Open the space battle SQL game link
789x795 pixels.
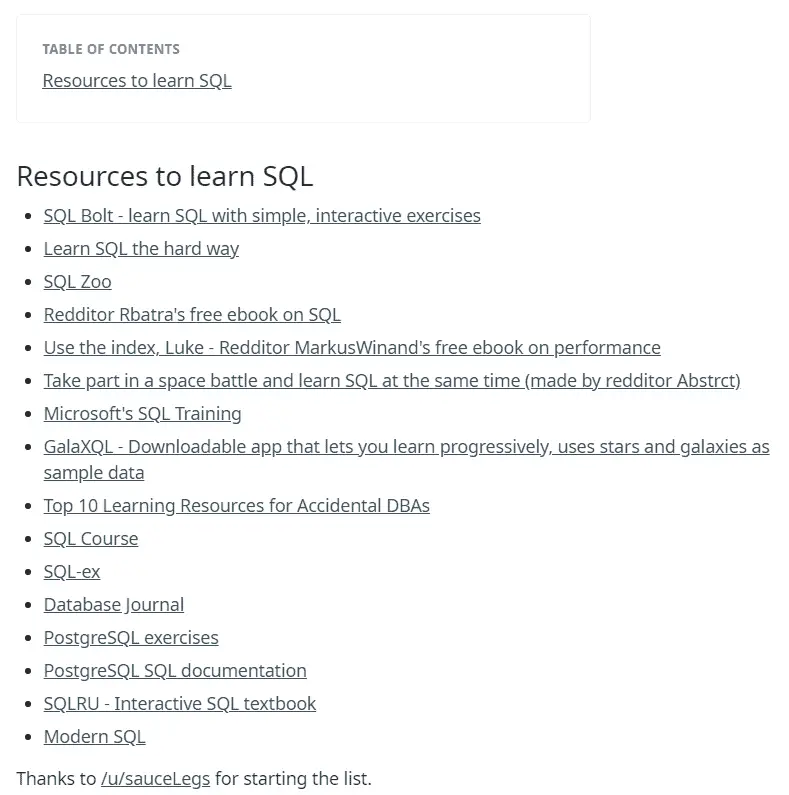(392, 380)
